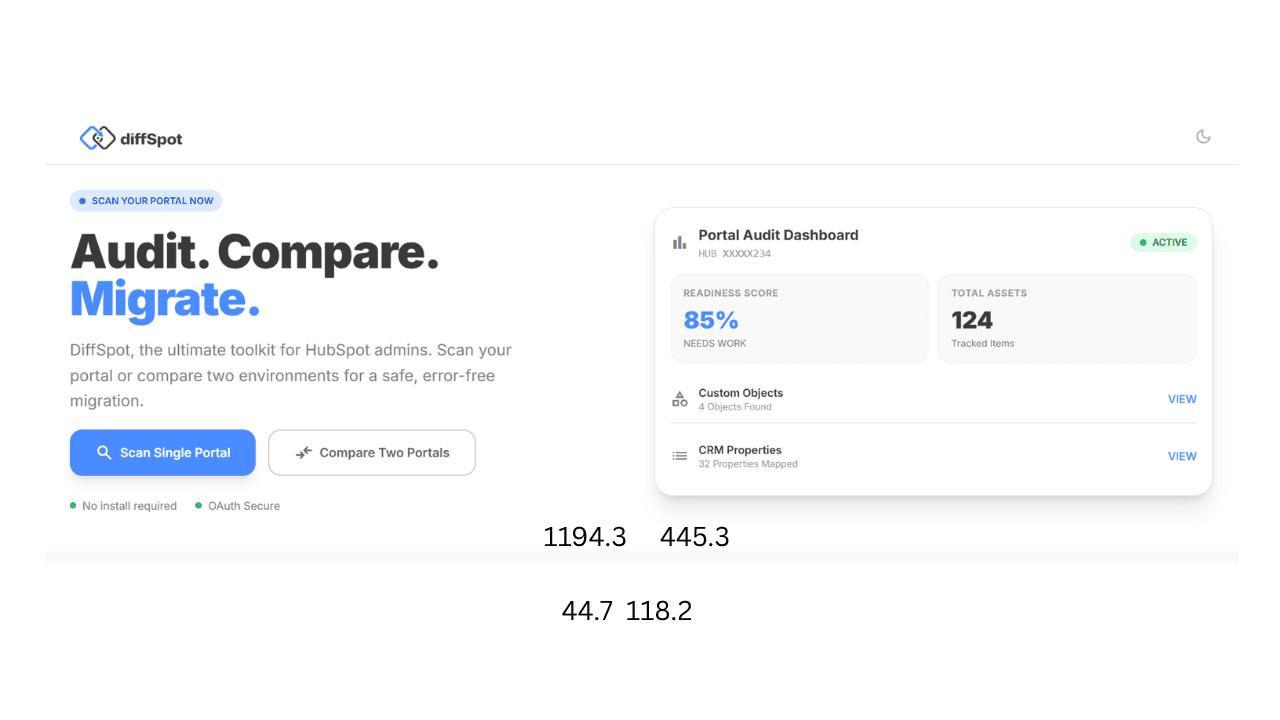Viewport: 1280px width, 720px height.
Task: Click the diffSpot logo icon
Action: pyautogui.click(x=97, y=138)
